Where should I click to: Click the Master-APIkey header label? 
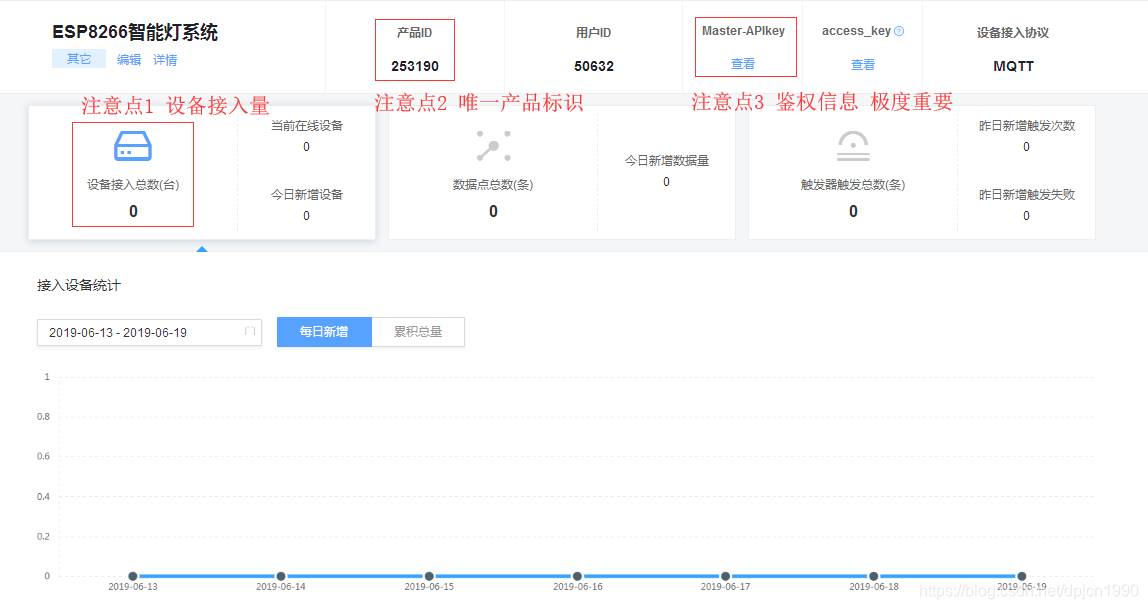[x=743, y=31]
